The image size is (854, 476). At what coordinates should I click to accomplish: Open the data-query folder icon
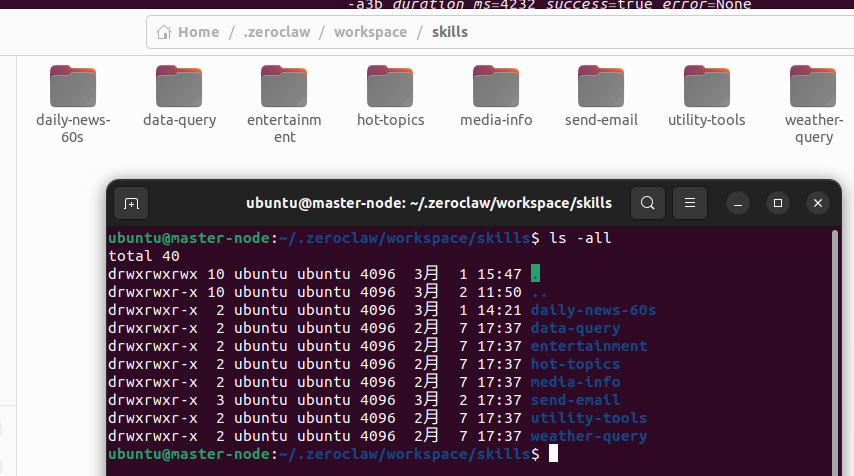179,86
